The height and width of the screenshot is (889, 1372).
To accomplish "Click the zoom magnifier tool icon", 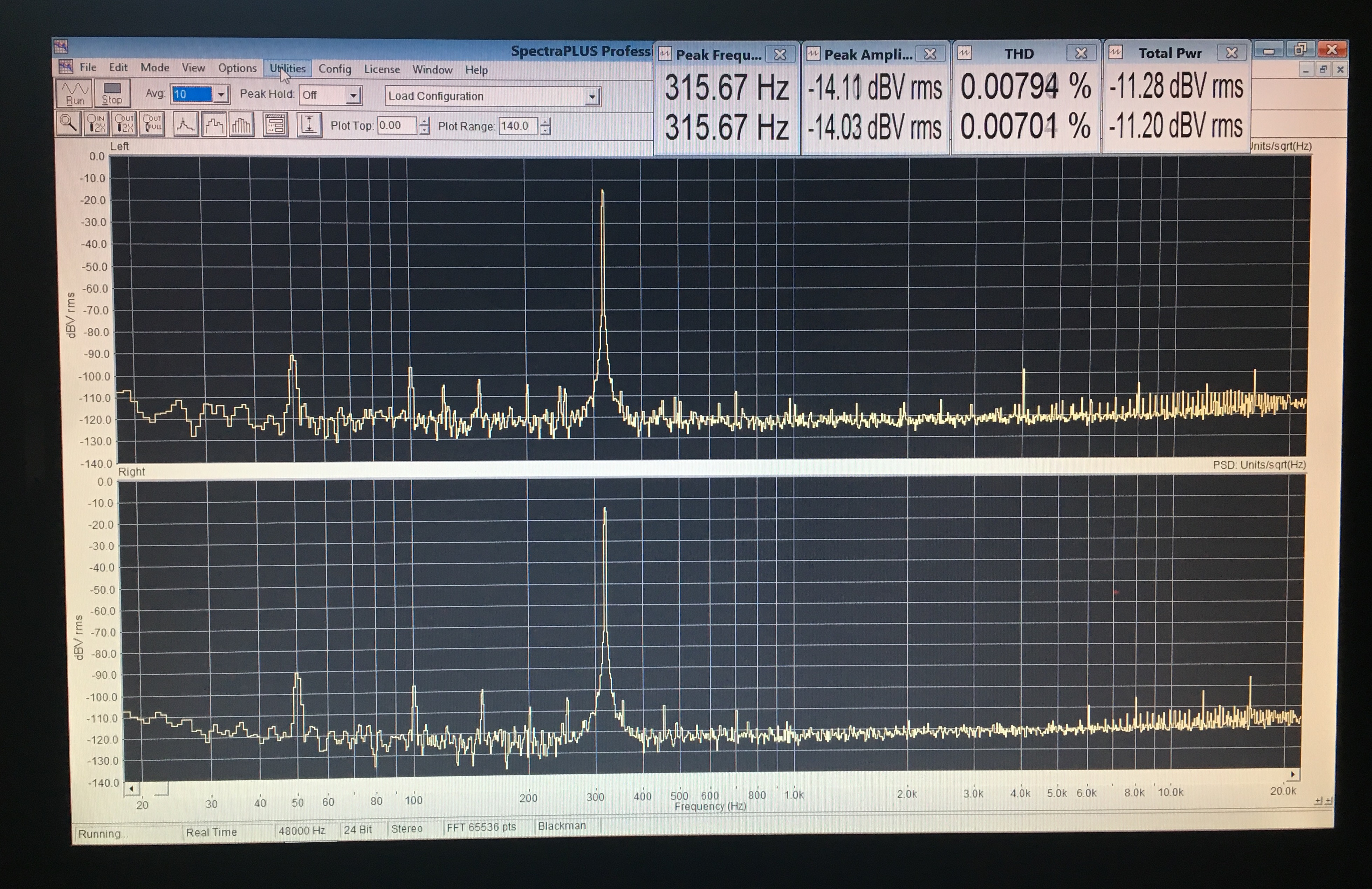I will (69, 123).
